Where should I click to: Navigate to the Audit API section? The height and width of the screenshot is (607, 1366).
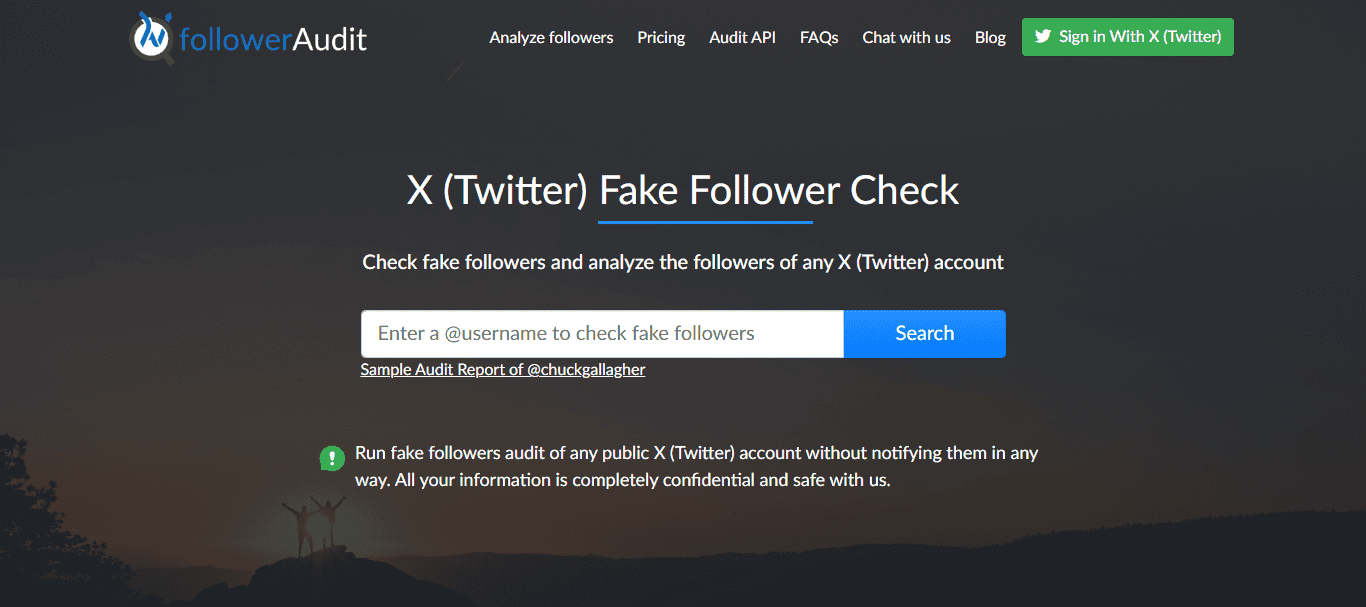coord(742,37)
